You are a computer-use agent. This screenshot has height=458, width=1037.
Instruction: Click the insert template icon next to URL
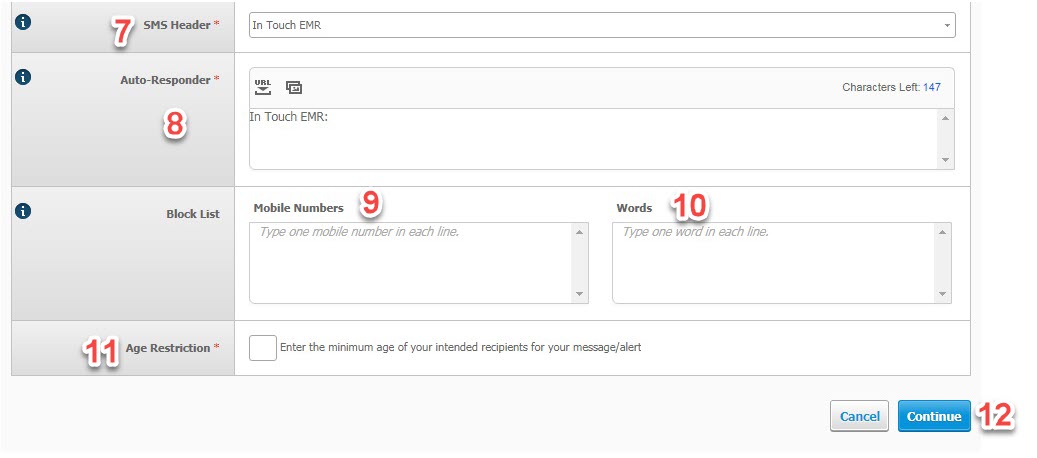(x=294, y=87)
